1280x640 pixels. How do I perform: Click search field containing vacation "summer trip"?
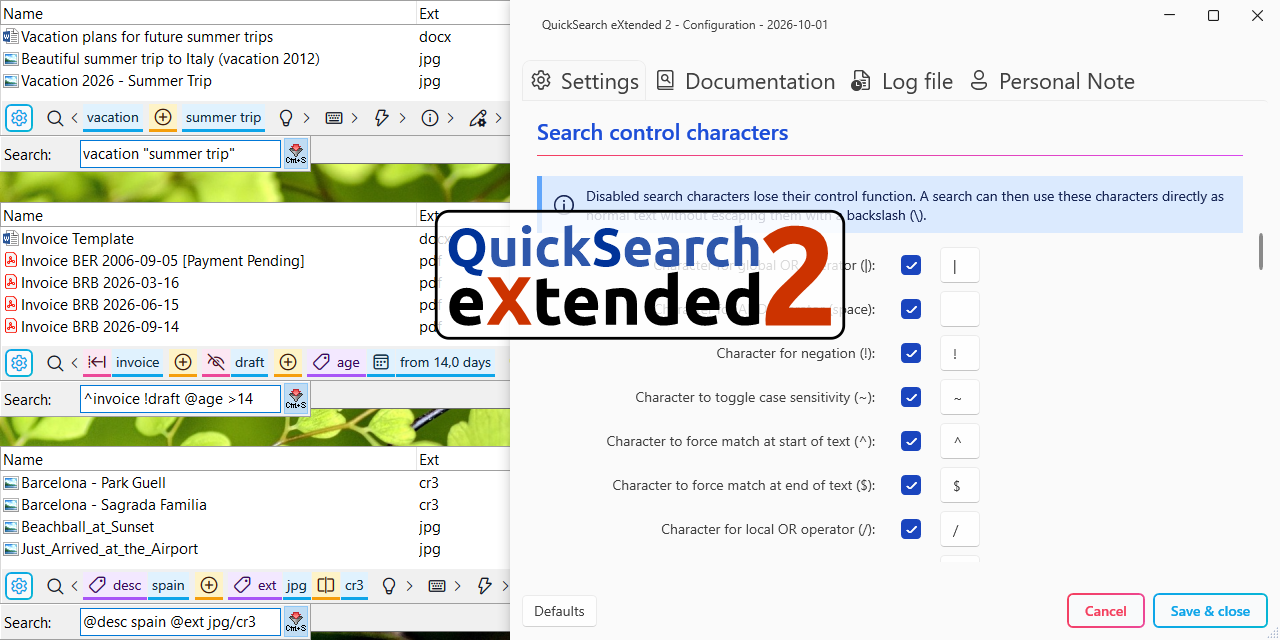(x=180, y=154)
